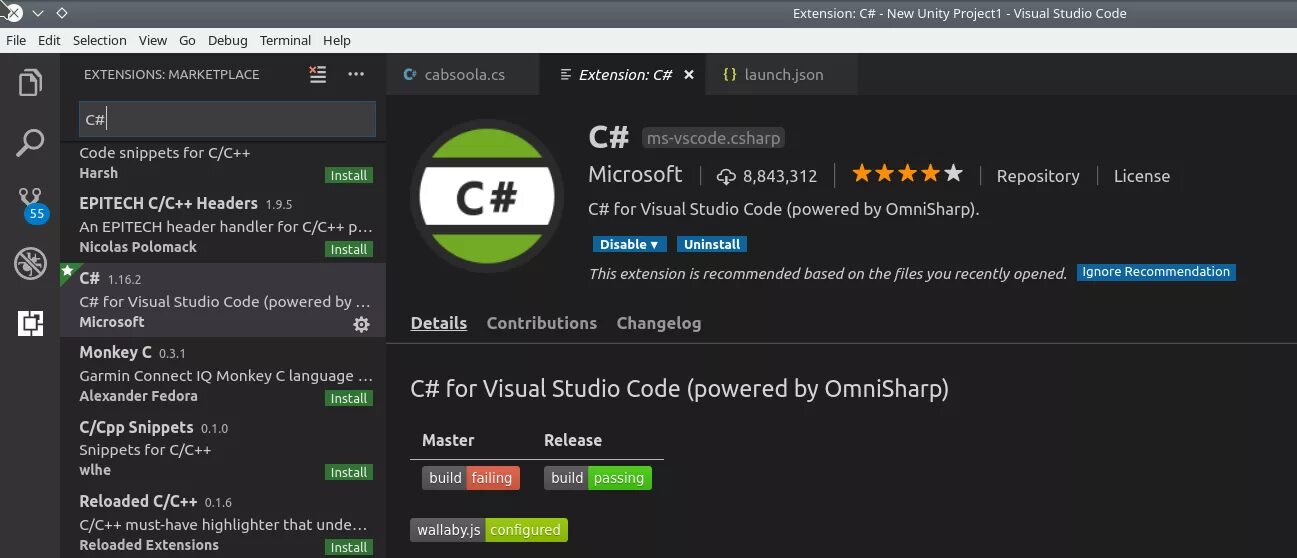
Task: Switch to the Details tab
Action: 439,323
